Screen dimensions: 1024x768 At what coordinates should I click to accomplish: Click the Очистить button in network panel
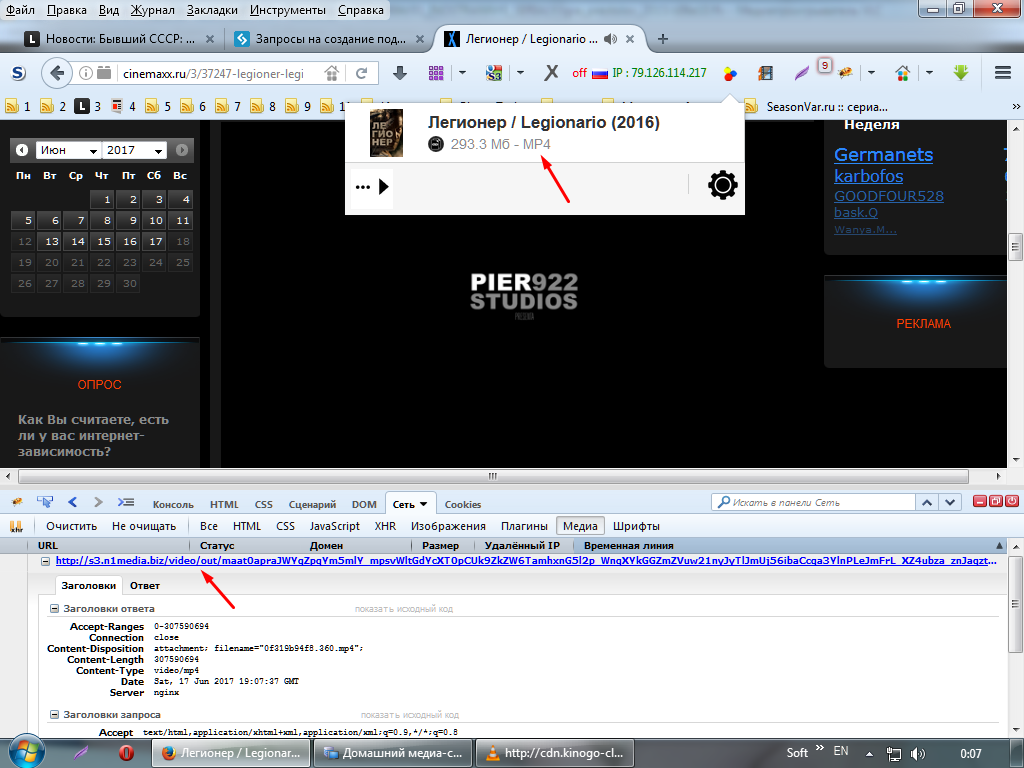(x=71, y=526)
